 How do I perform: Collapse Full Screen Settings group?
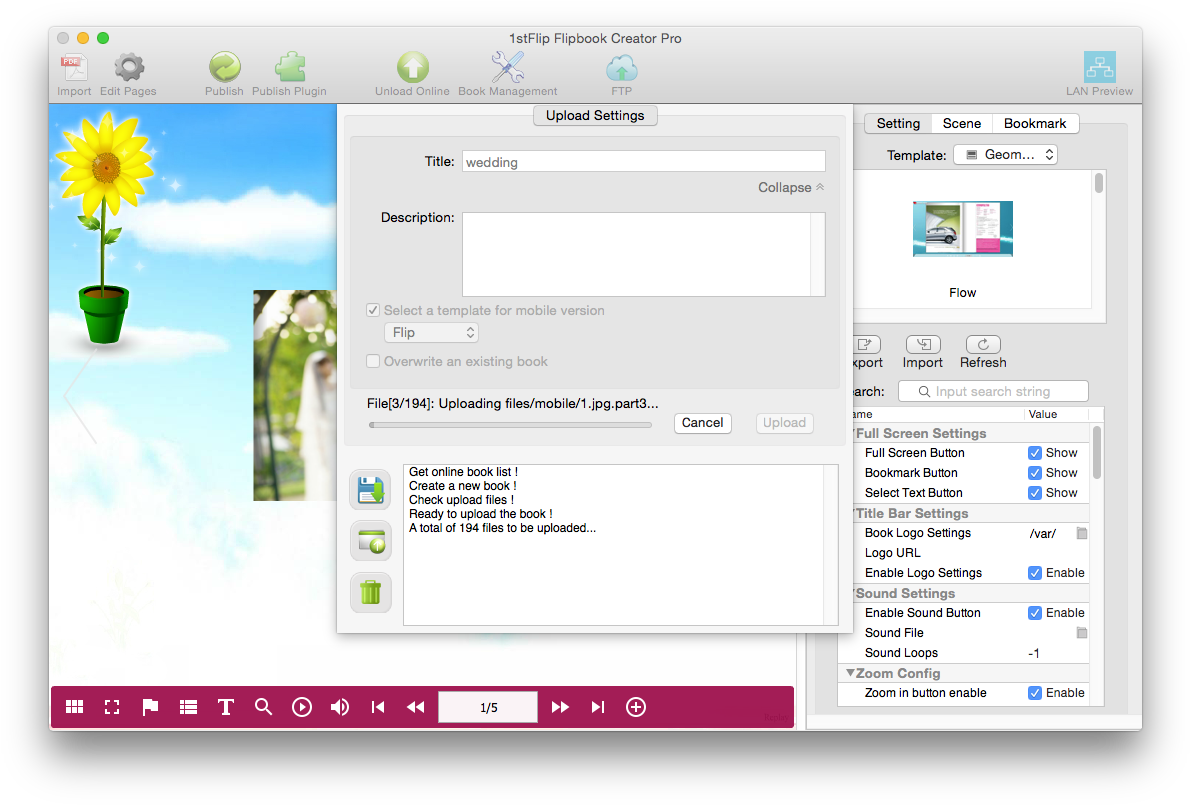[x=854, y=433]
